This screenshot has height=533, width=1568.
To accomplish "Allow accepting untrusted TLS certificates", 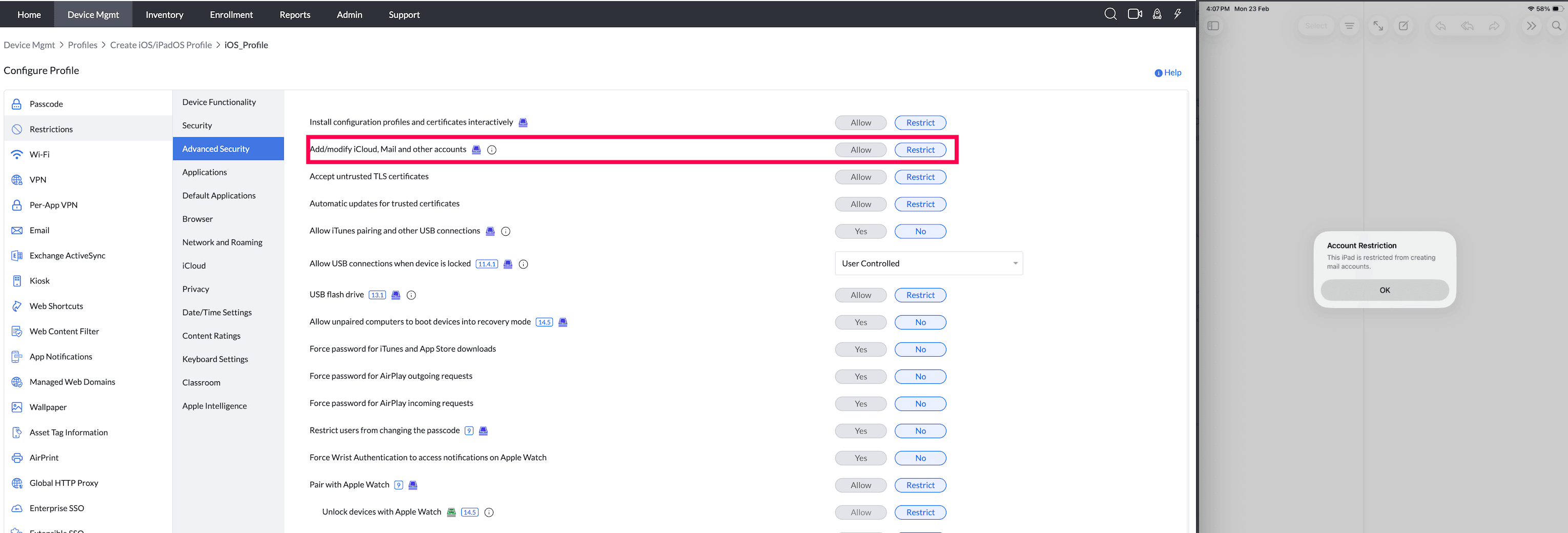I will click(x=860, y=176).
